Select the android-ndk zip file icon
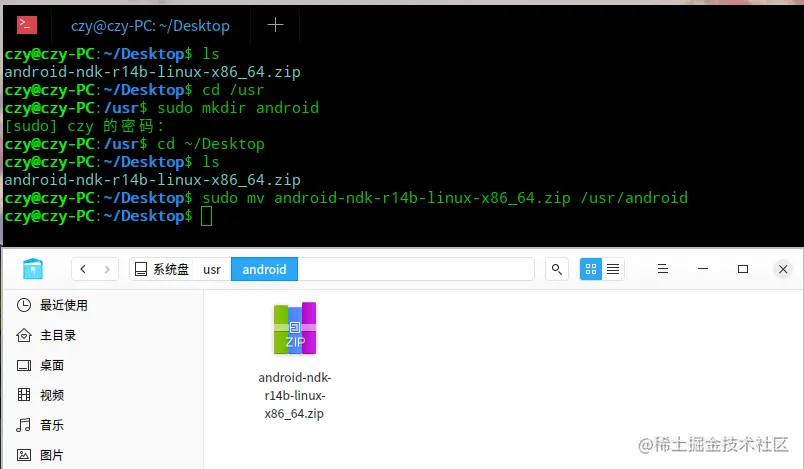 (x=295, y=329)
